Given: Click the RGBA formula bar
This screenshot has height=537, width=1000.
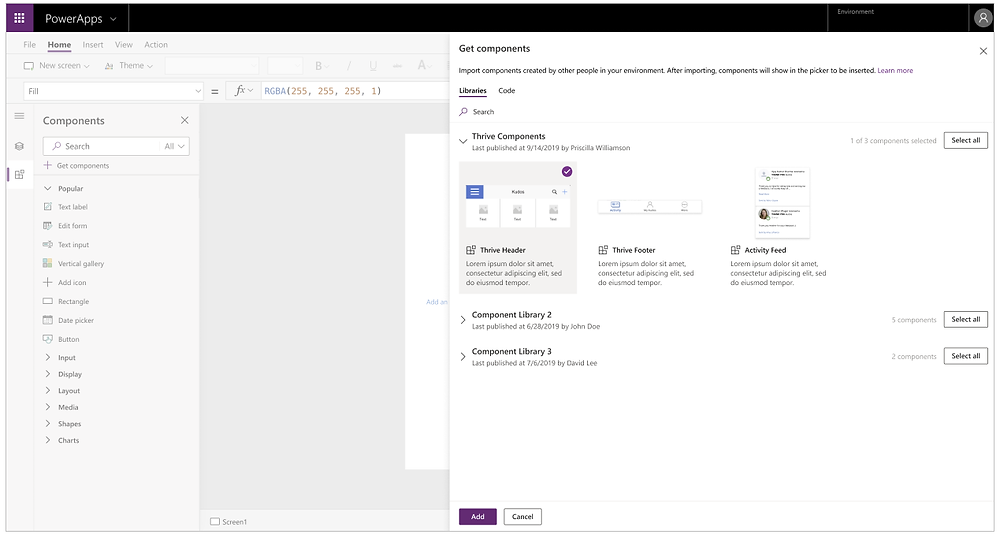Looking at the screenshot, I should pos(354,91).
